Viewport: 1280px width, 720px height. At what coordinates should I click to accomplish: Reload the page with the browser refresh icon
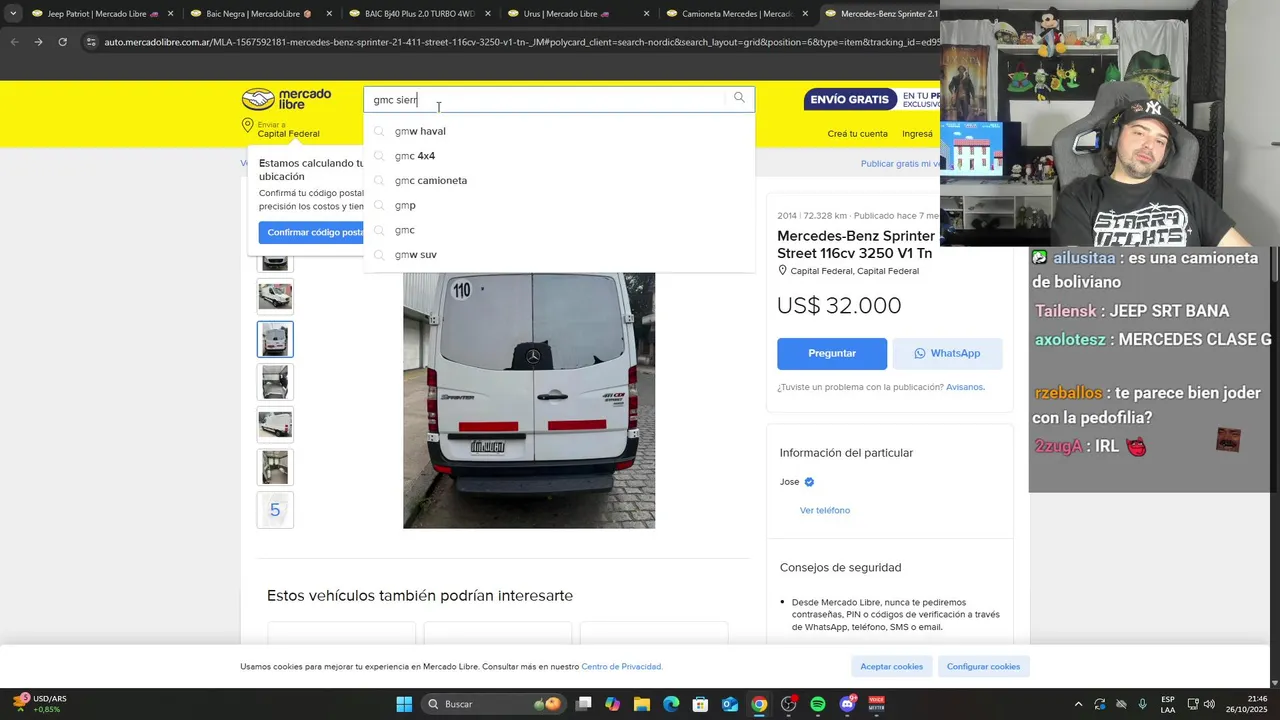point(62,42)
